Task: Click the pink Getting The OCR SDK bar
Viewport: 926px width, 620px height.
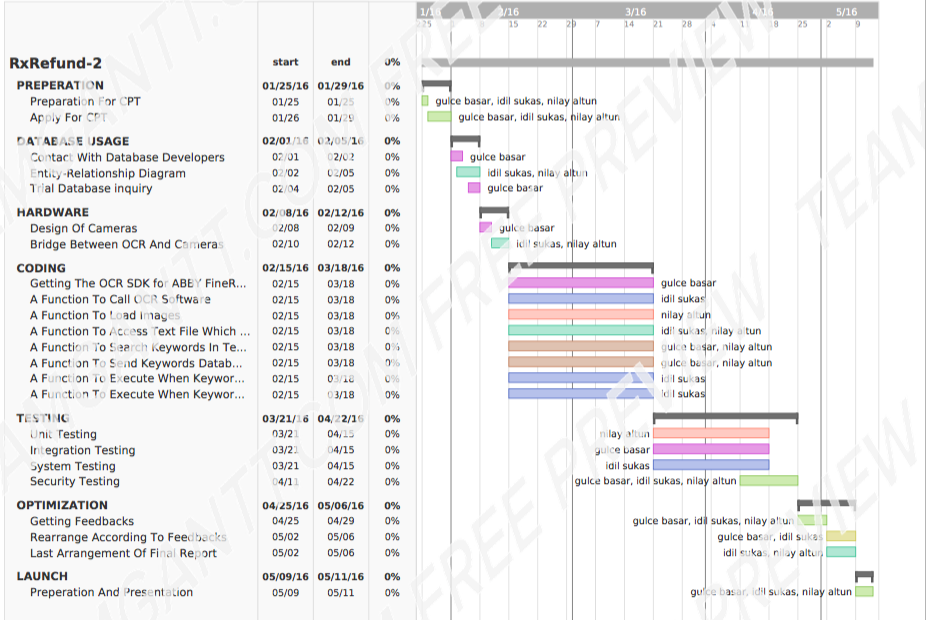Action: coord(580,283)
